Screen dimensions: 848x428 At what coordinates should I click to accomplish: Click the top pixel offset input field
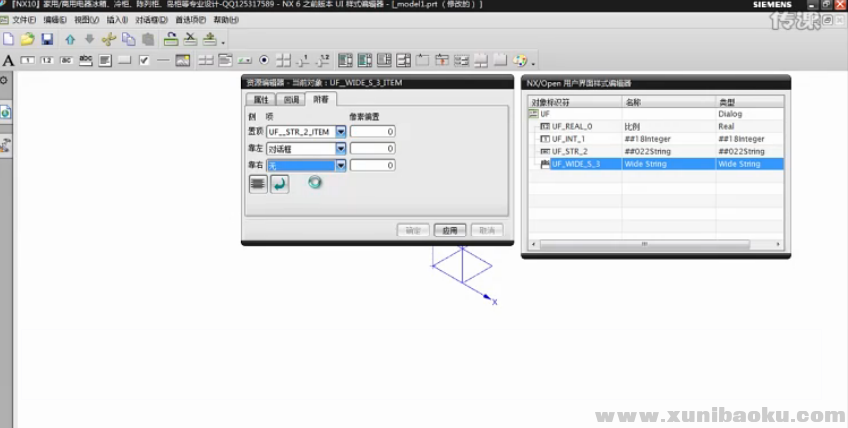373,132
